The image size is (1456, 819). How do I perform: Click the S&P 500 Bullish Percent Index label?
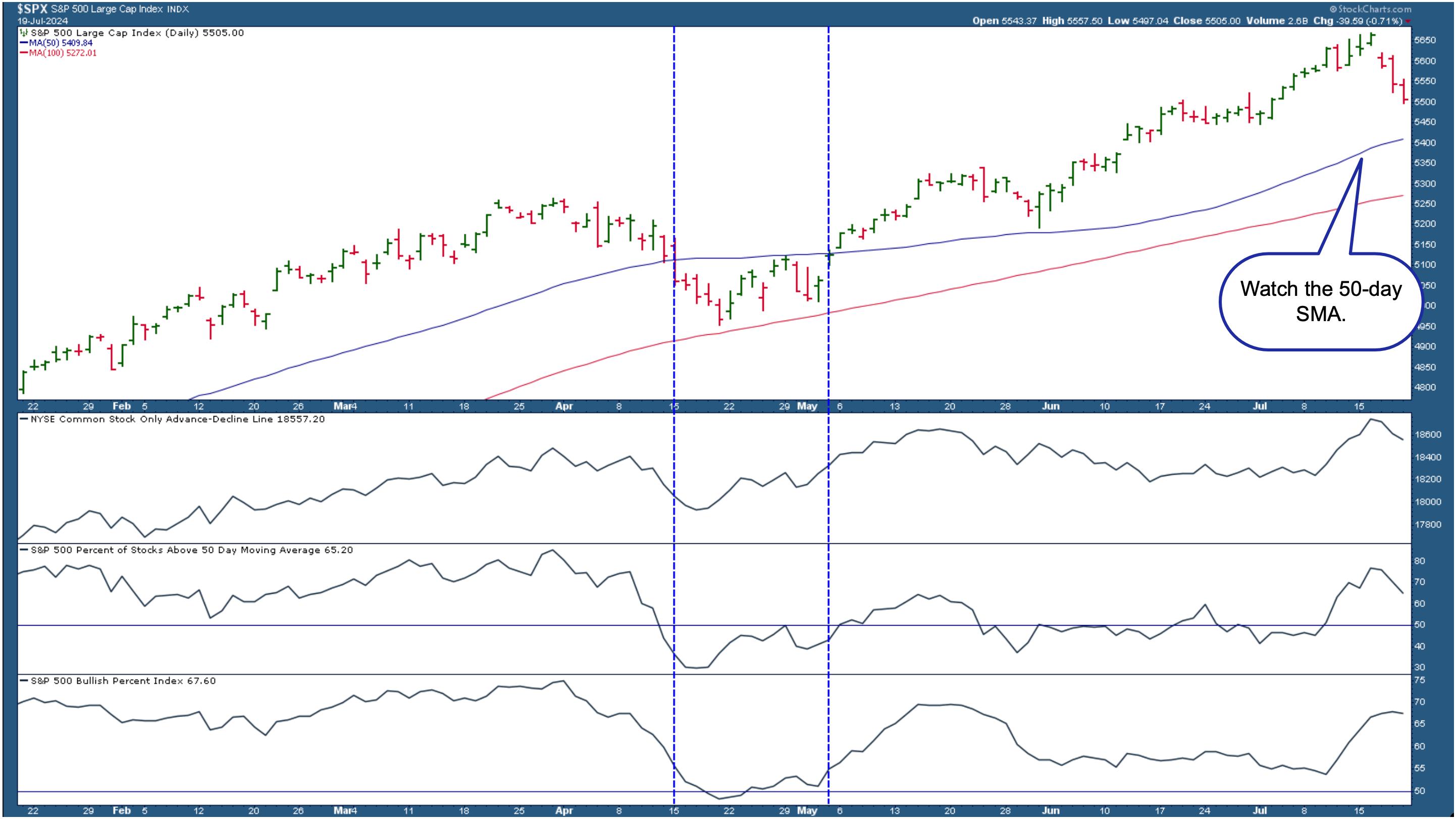pos(123,681)
